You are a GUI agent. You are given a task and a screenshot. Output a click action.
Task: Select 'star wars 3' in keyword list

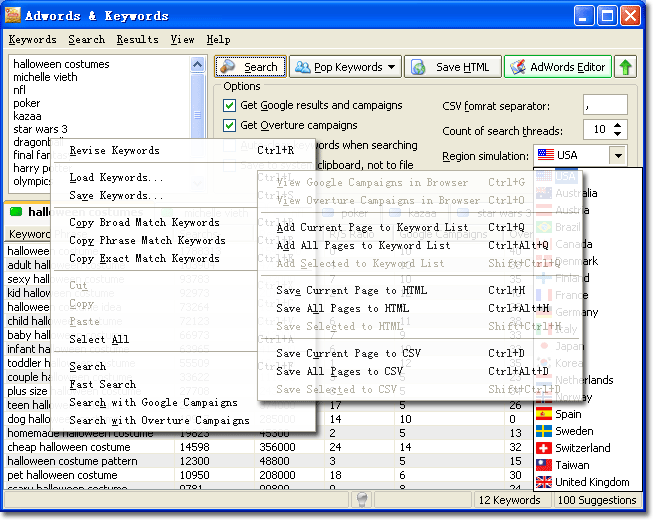coord(40,129)
